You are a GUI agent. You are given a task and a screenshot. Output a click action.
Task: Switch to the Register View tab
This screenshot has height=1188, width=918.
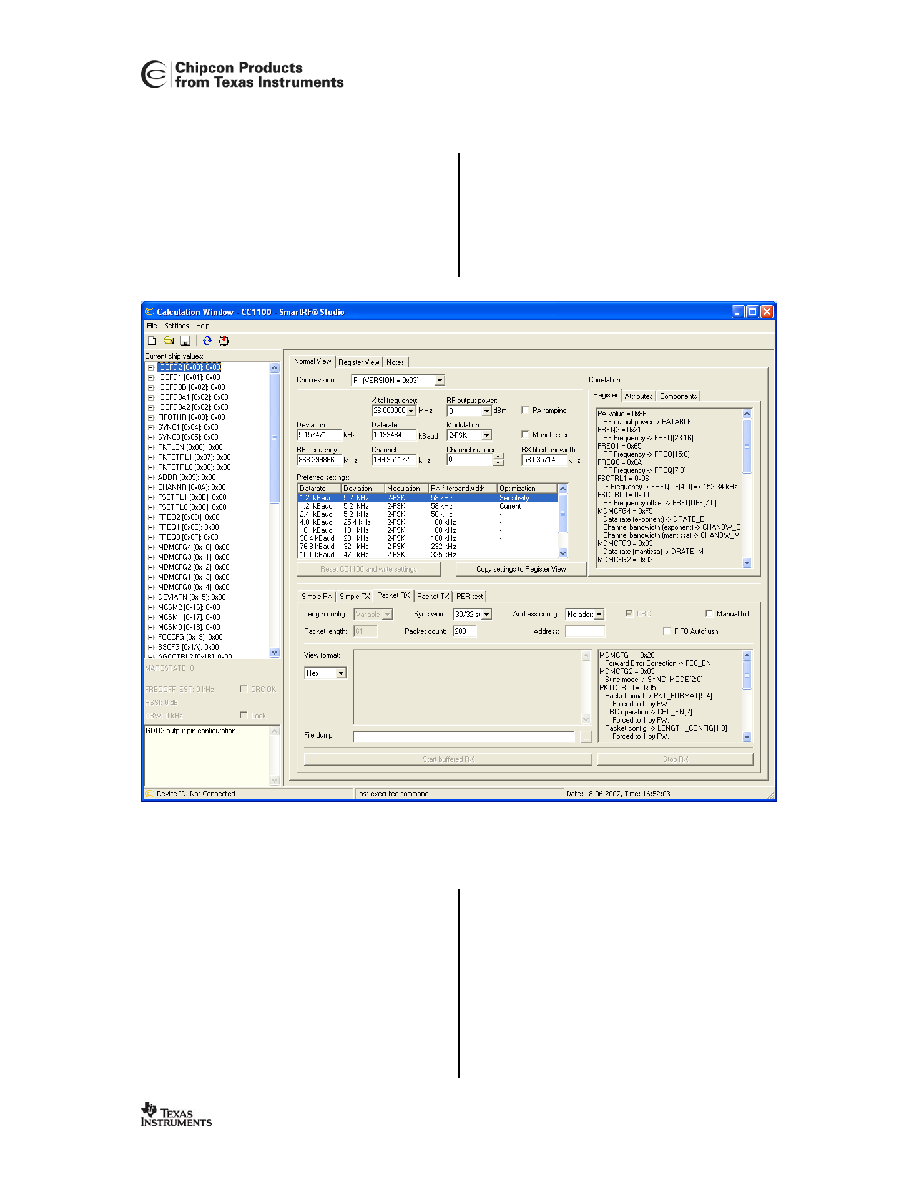click(359, 362)
